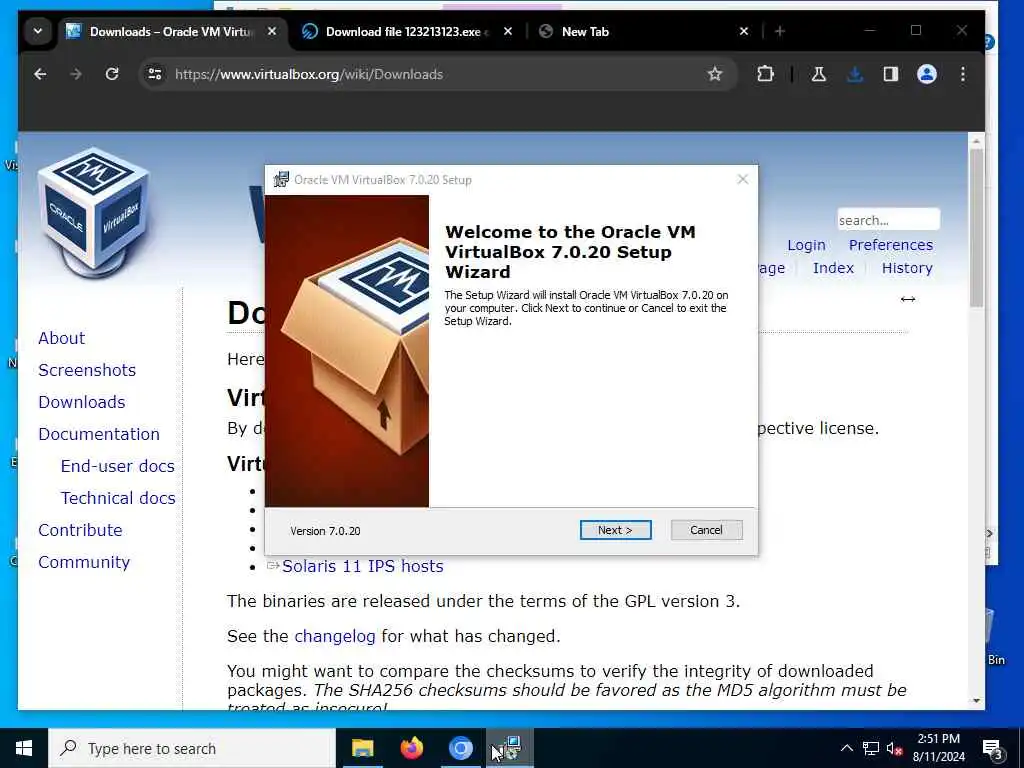1024x768 pixels.
Task: Open the About sidebar link
Action: coord(61,338)
